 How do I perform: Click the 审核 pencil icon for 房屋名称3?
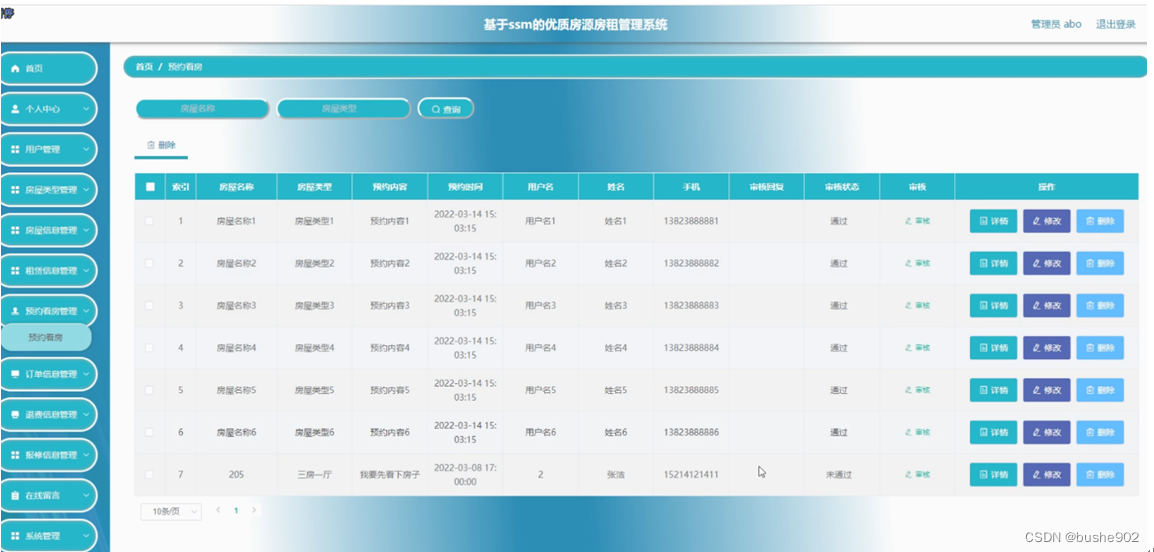[908, 305]
